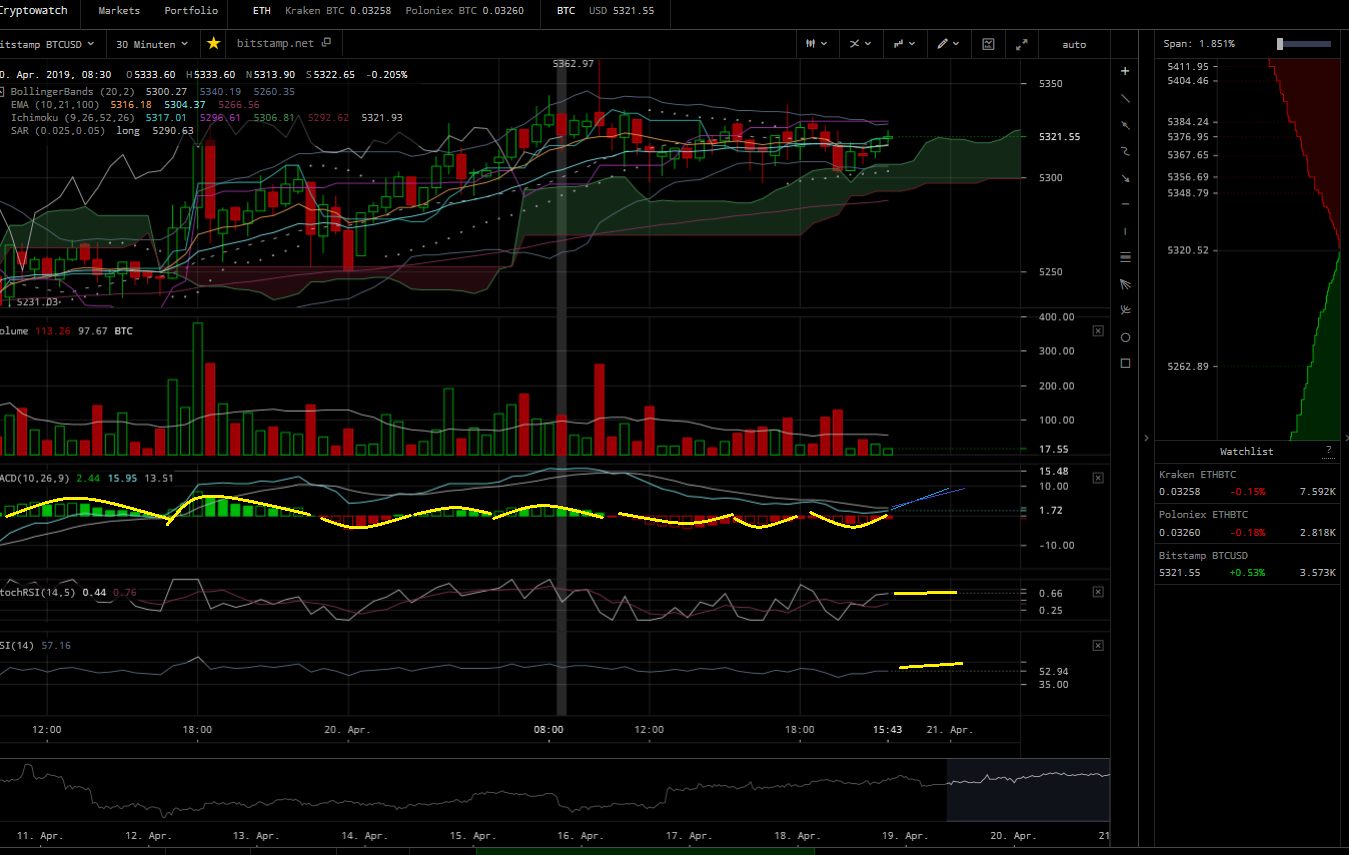
Task: Select the rectangle drawing tool
Action: [x=1125, y=363]
